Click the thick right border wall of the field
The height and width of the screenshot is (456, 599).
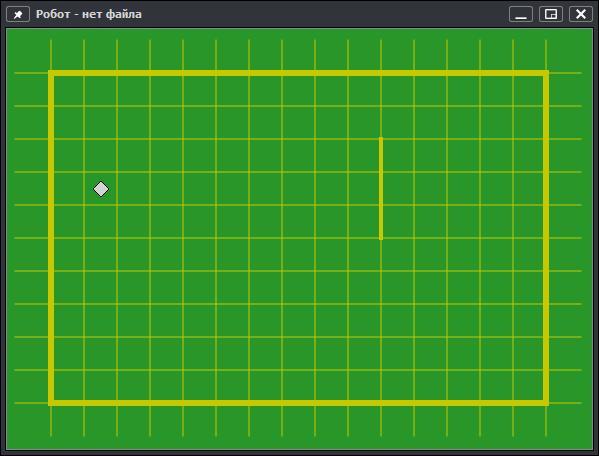pos(546,238)
